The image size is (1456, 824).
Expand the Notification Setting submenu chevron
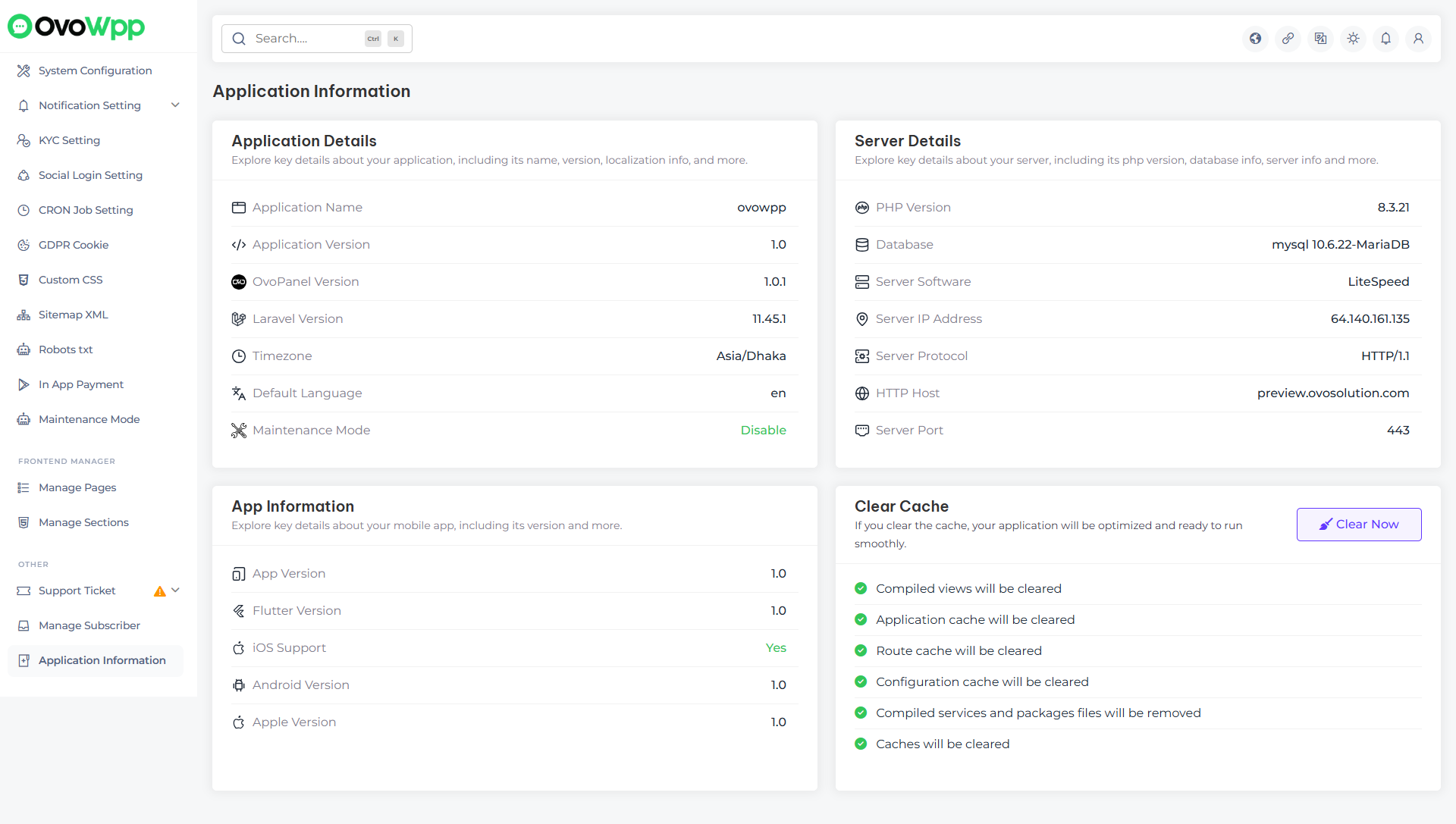(175, 105)
